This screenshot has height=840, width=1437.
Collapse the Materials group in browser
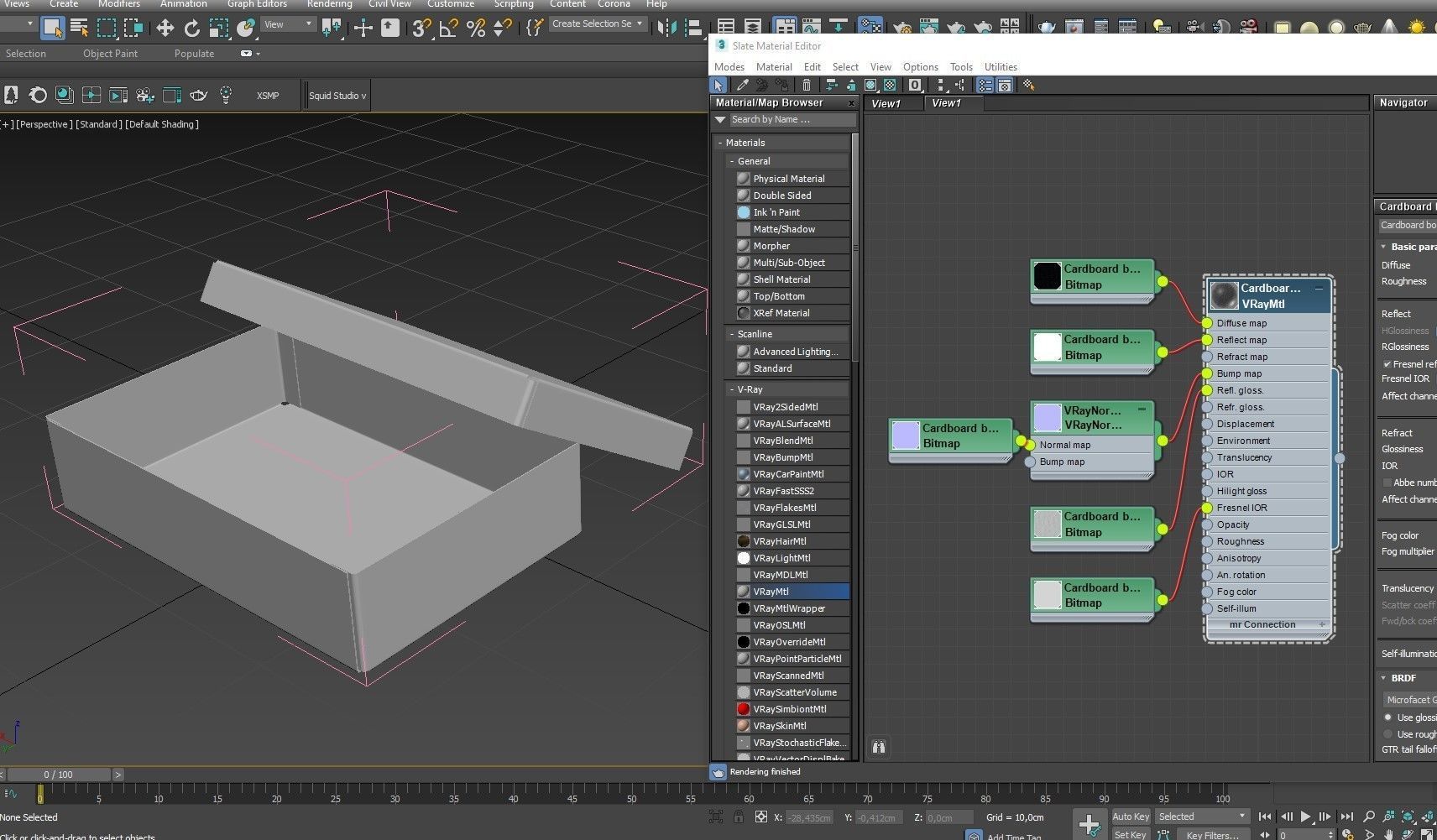tap(720, 143)
